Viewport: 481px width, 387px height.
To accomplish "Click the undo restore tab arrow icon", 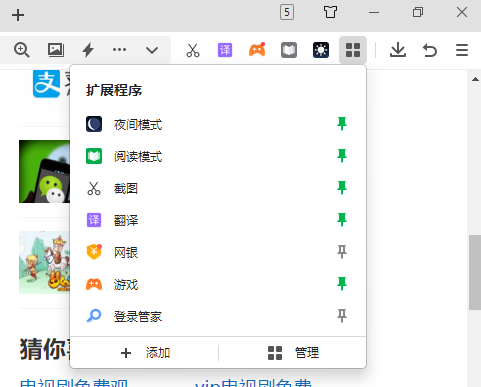I will (430, 50).
